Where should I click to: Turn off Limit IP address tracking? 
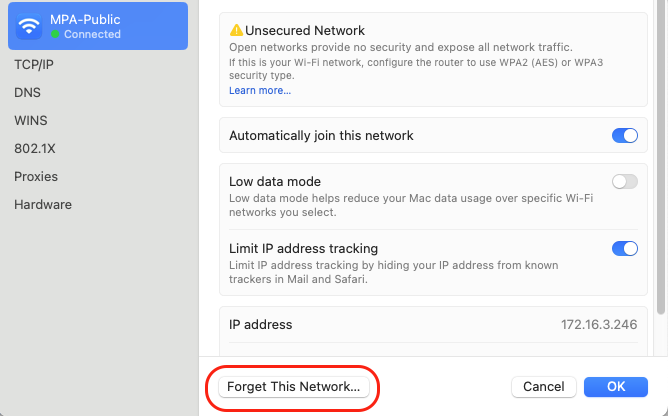[x=624, y=249]
